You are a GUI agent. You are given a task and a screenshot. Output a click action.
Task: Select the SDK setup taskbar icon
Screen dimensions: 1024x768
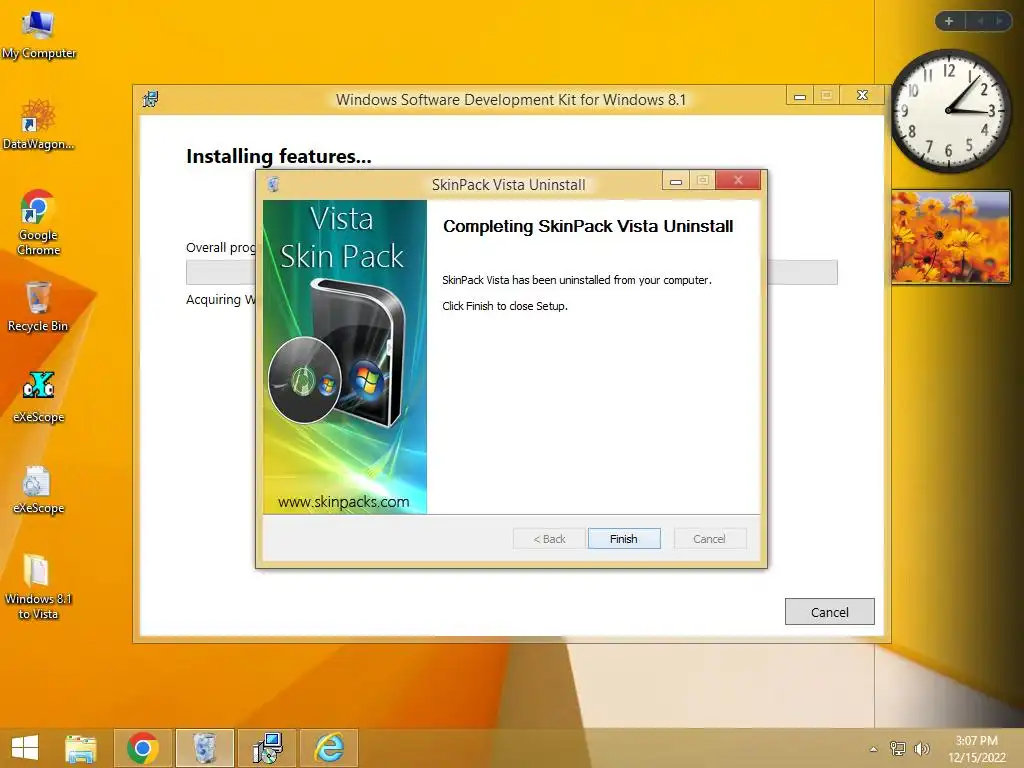coord(267,748)
